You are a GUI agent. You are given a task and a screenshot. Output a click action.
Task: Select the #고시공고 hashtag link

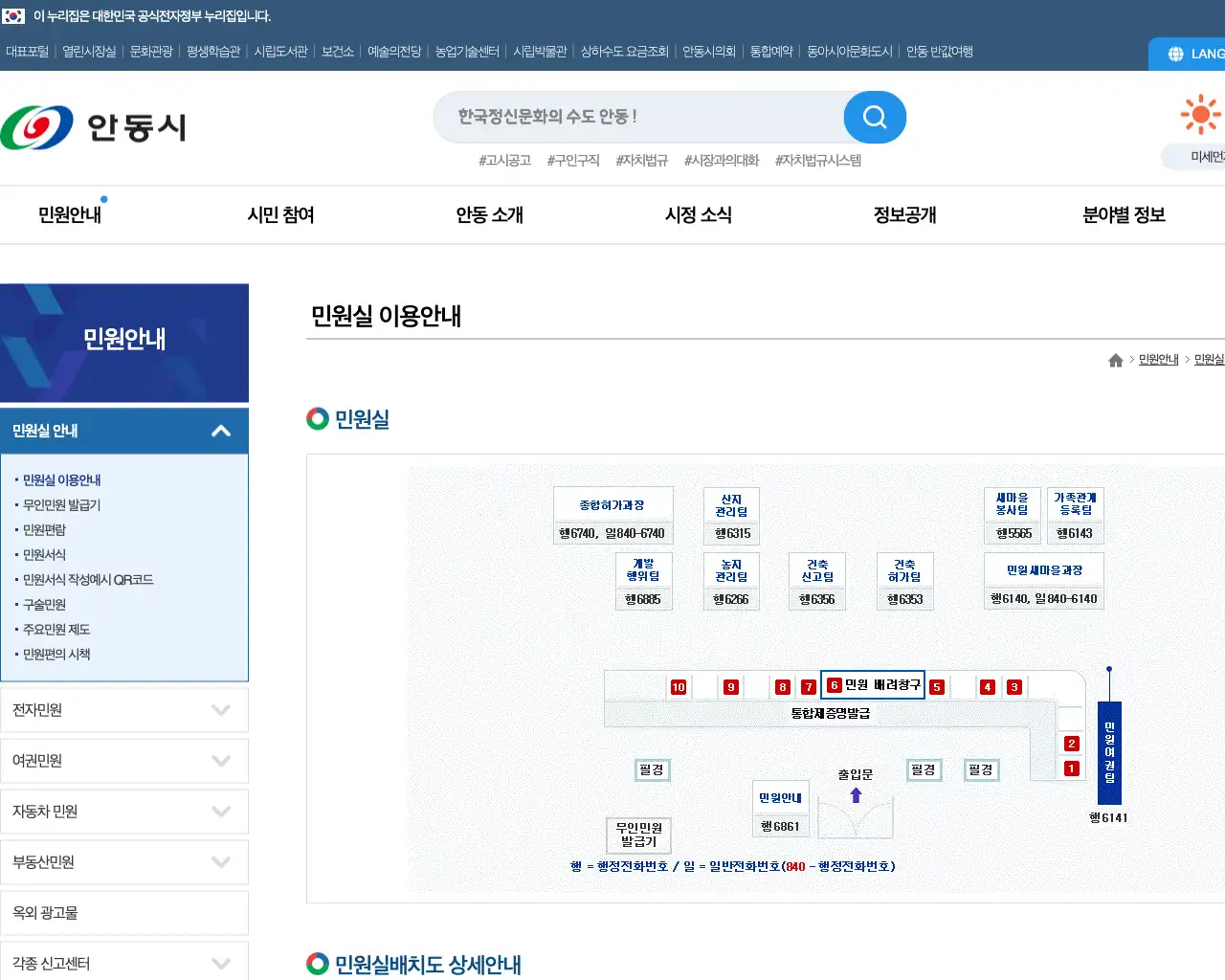[504, 161]
